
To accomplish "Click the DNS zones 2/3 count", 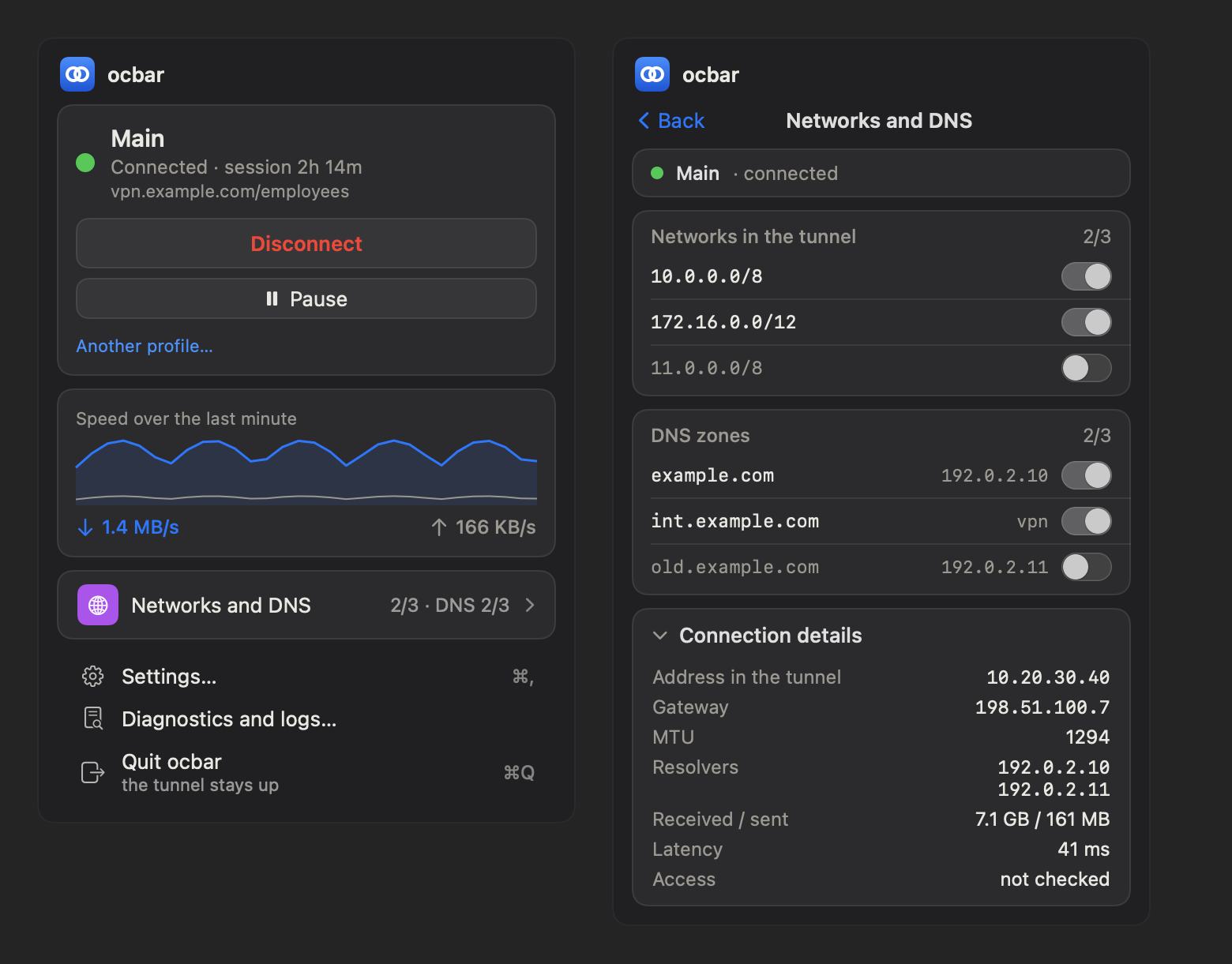I will [1097, 436].
